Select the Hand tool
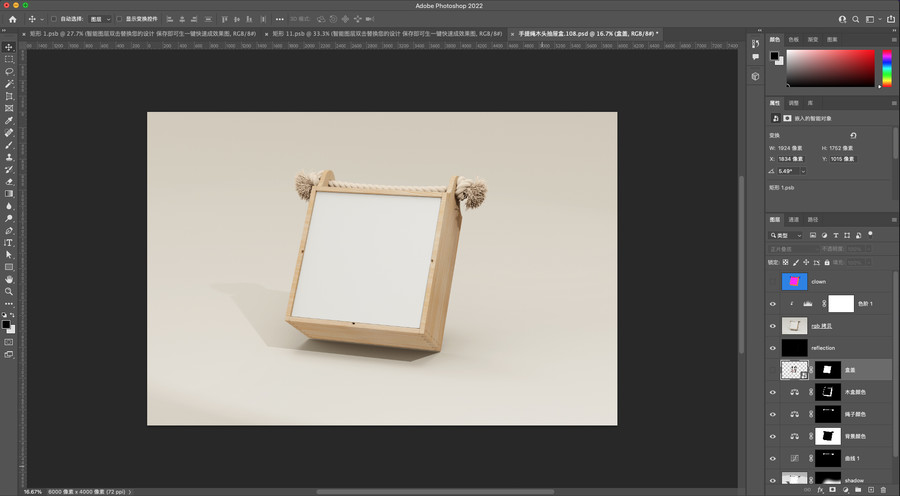This screenshot has height=496, width=900. point(9,279)
